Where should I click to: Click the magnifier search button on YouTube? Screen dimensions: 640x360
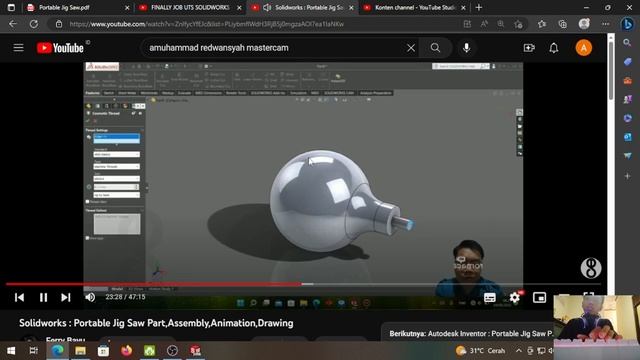[436, 48]
